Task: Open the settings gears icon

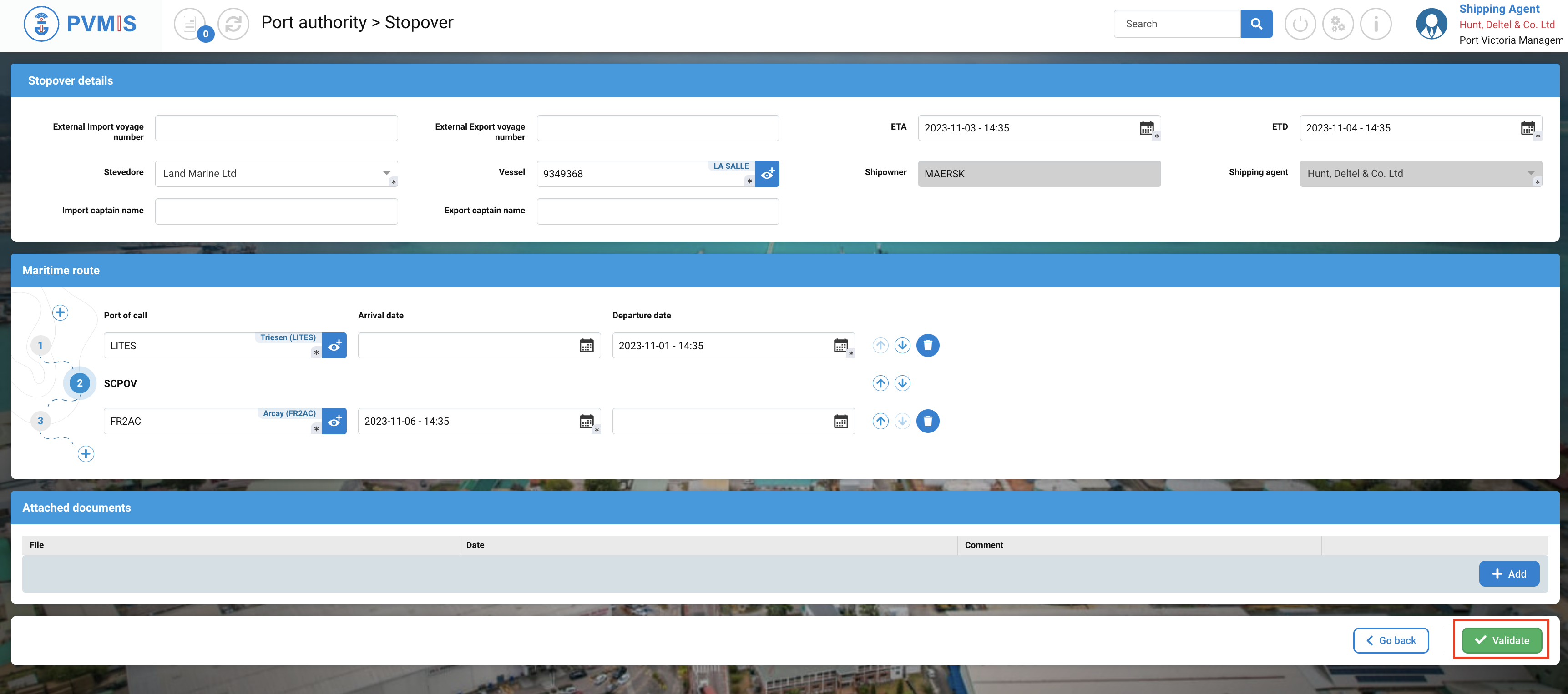Action: pos(1337,24)
